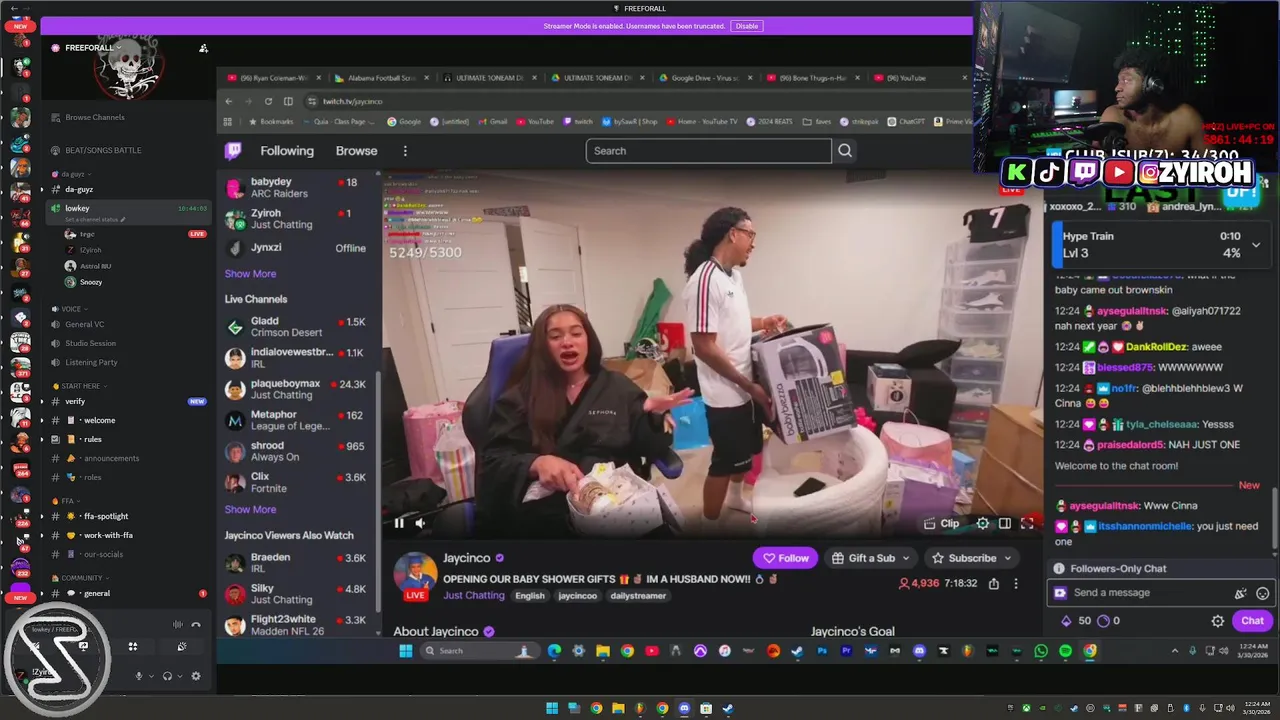Screen dimensions: 1280x720
Task: Open Gmail bookmark in bookmarks bar
Action: (493, 122)
